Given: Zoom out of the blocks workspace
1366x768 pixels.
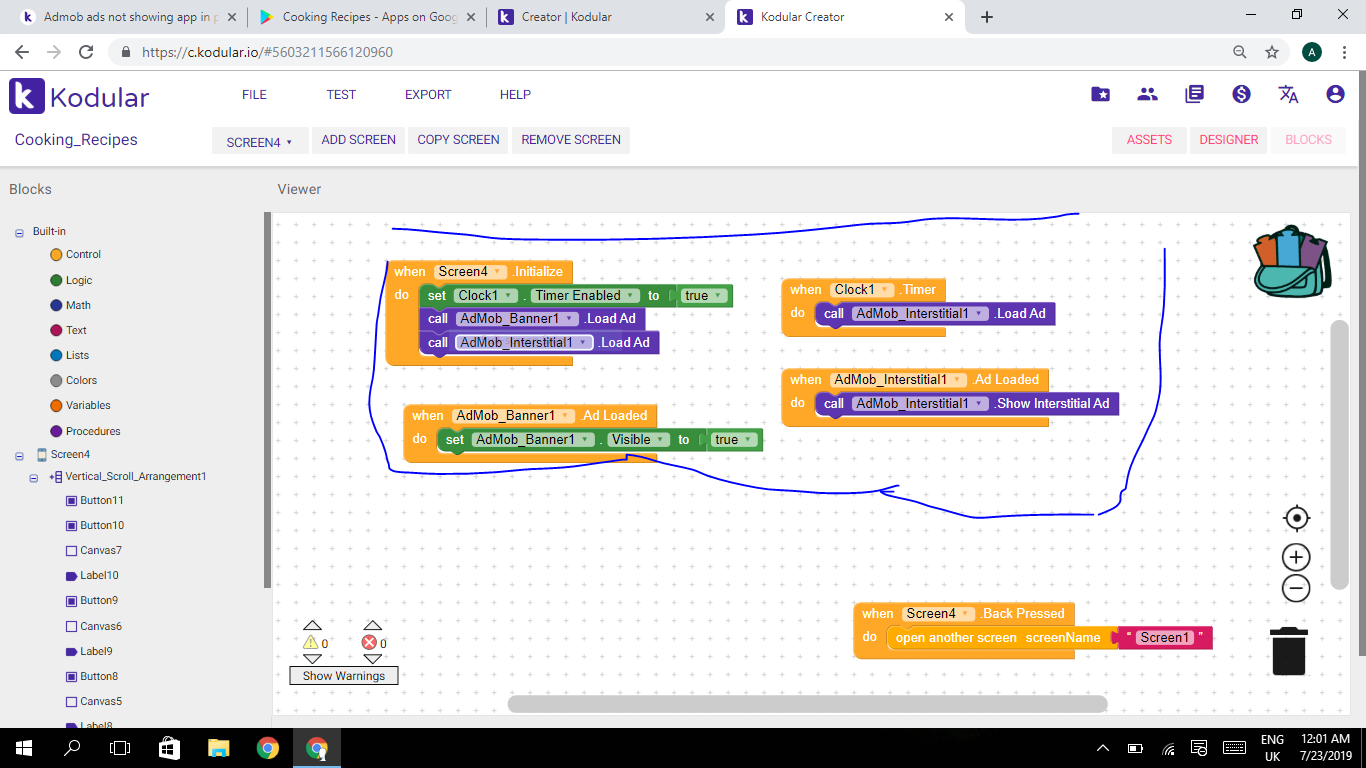Looking at the screenshot, I should coord(1296,588).
